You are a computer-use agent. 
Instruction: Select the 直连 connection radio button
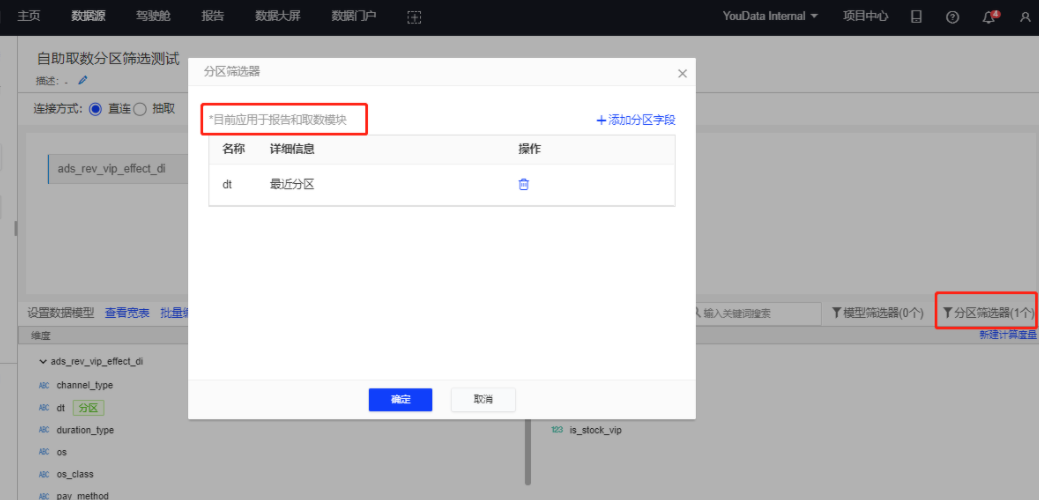point(96,109)
